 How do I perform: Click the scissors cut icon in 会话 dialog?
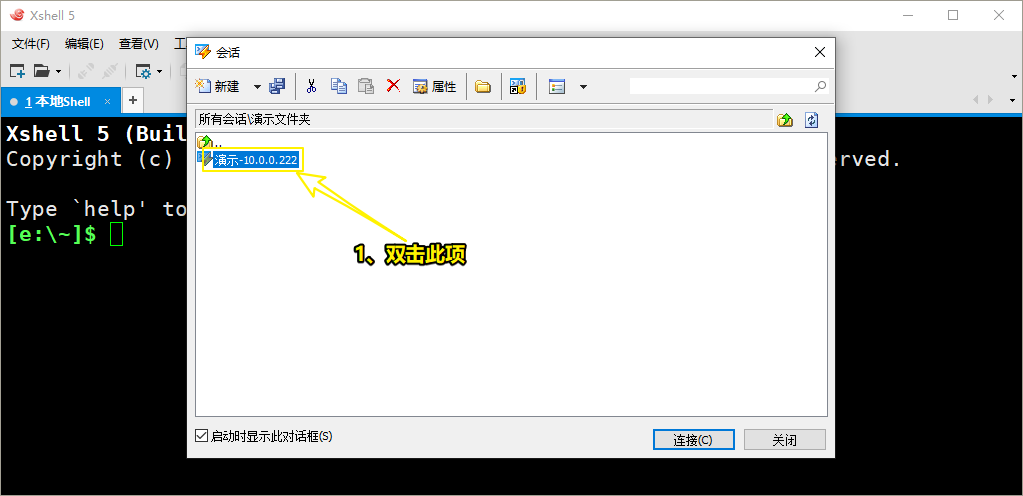[311, 86]
